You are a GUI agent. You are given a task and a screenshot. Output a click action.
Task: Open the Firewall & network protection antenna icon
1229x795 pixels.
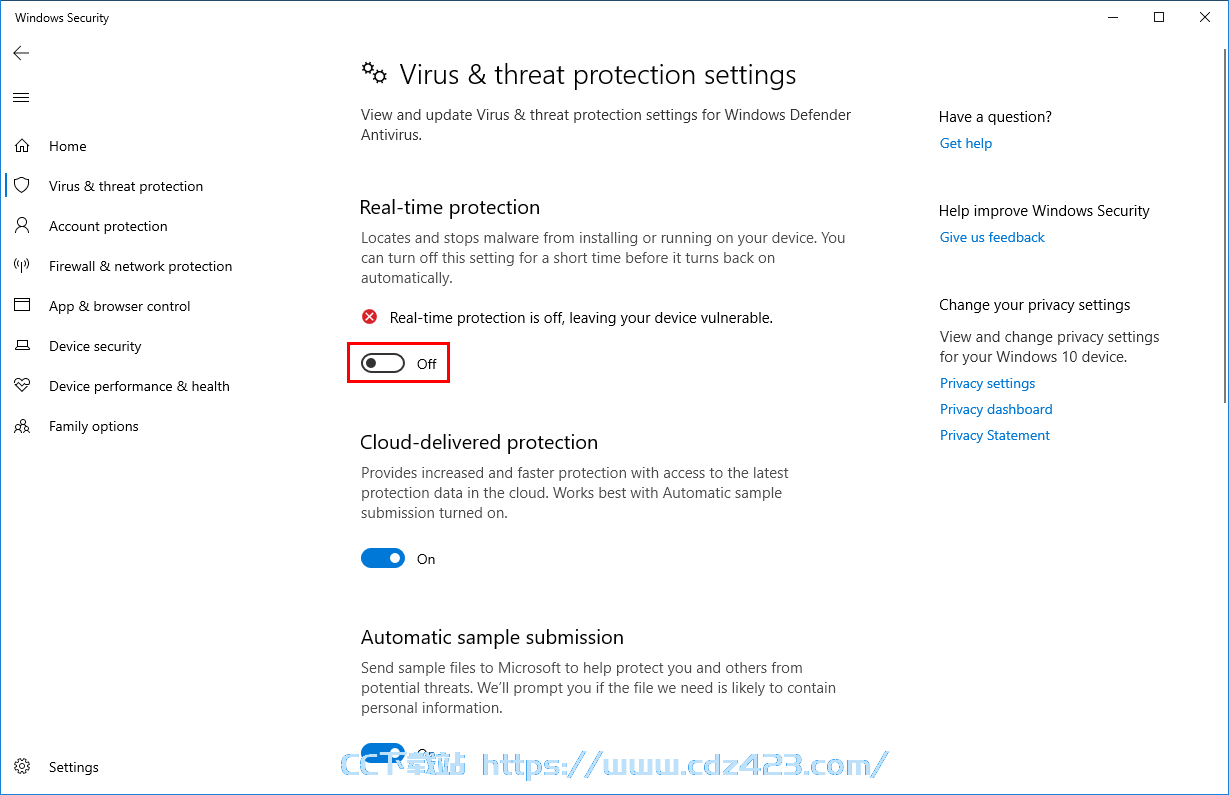pyautogui.click(x=22, y=266)
